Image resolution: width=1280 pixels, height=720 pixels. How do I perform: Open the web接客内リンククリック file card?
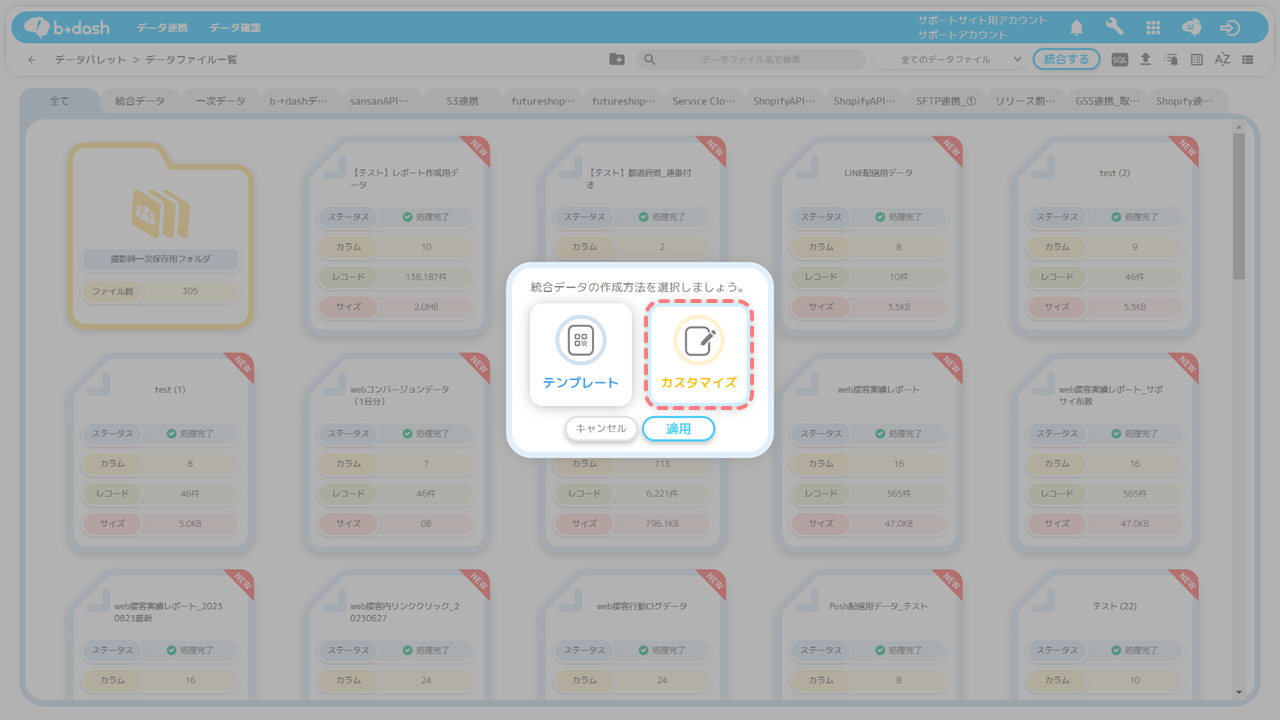pyautogui.click(x=398, y=634)
